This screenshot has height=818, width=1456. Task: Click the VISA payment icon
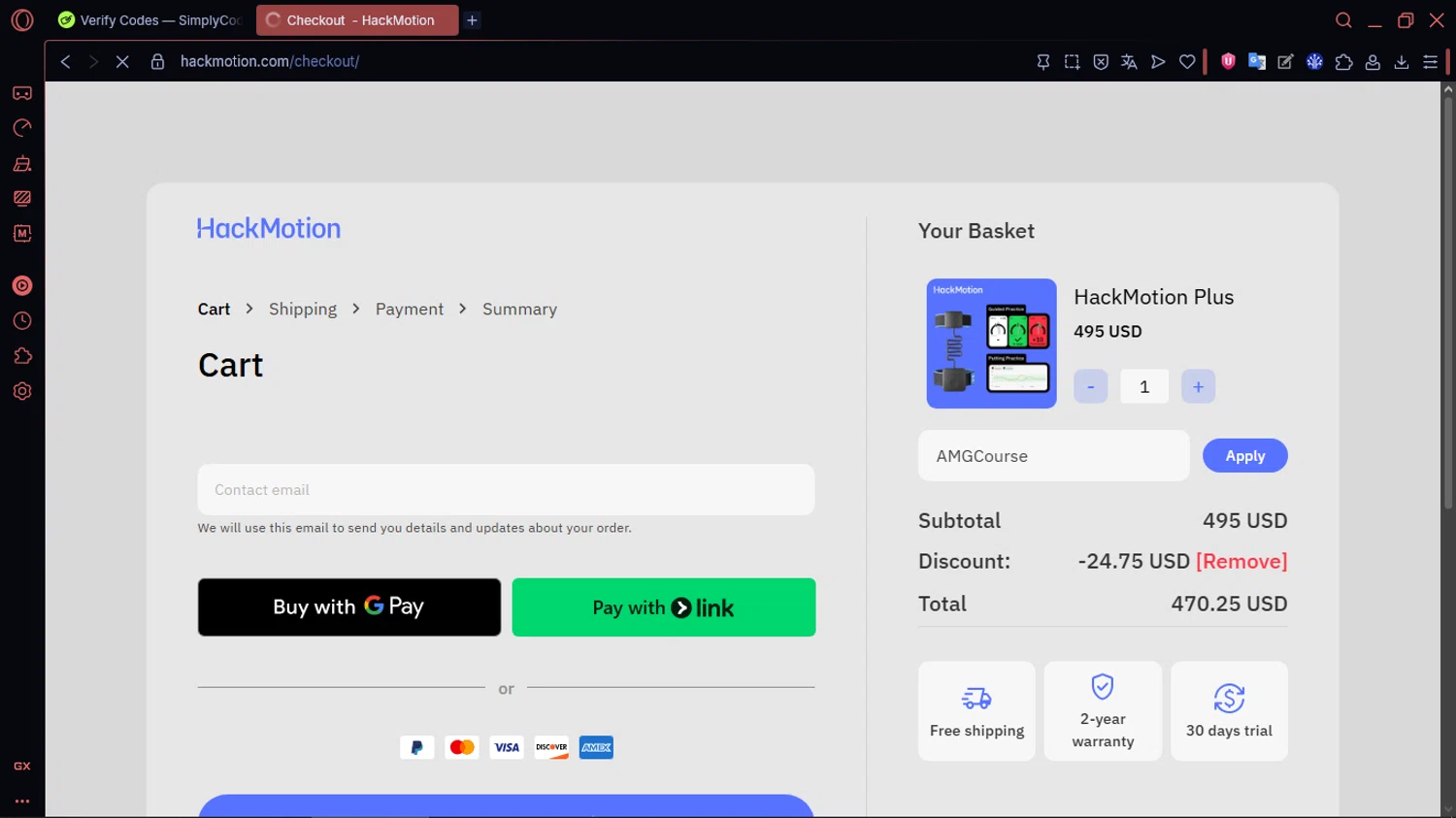pyautogui.click(x=507, y=747)
